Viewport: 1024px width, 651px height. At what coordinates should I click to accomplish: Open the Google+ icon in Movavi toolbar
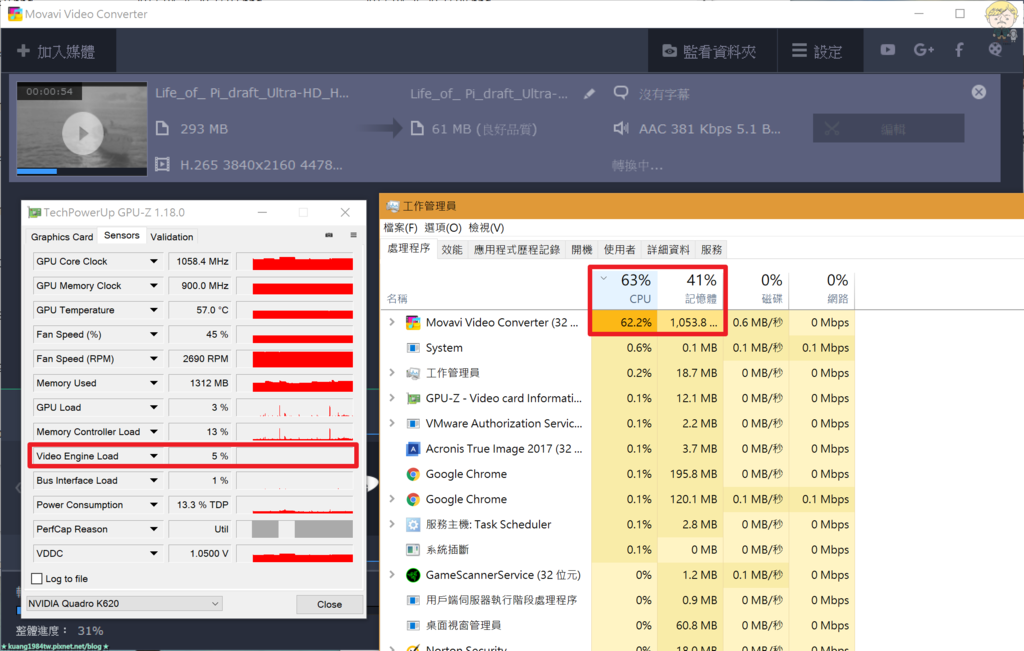coord(923,50)
